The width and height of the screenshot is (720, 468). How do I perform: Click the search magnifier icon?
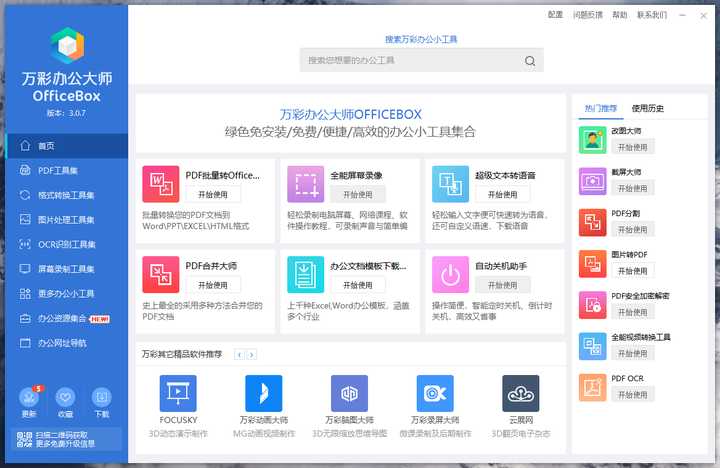click(x=532, y=61)
